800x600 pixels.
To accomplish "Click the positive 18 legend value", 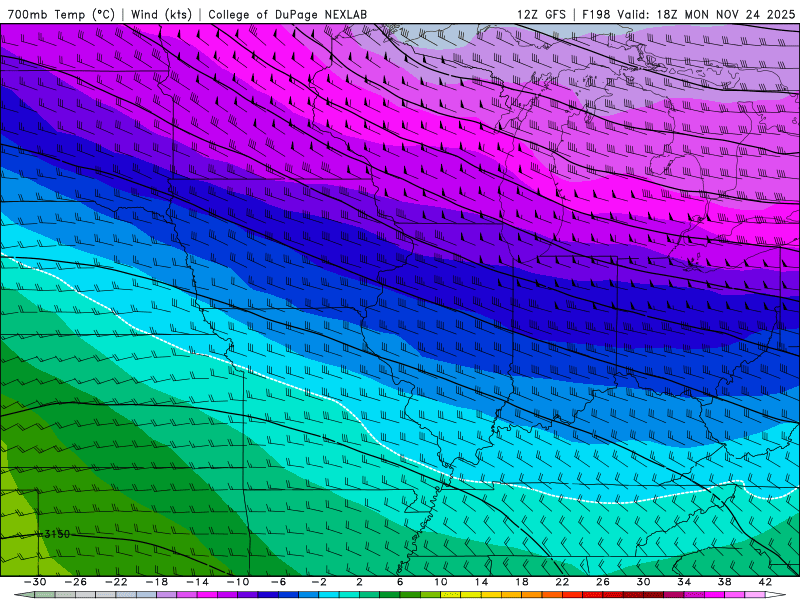I will [521, 582].
